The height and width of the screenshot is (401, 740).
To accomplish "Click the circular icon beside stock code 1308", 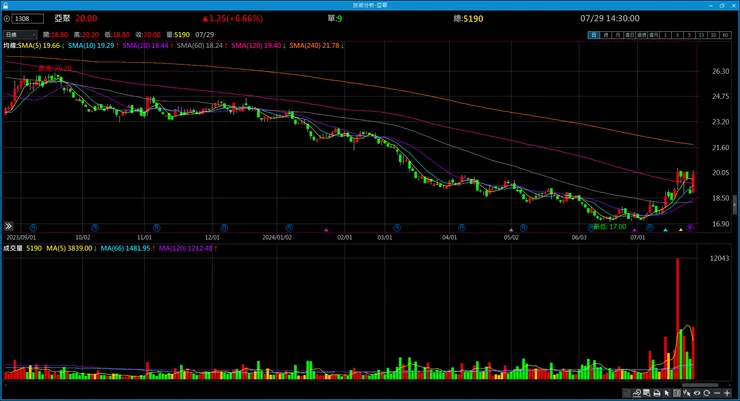I will pos(6,19).
